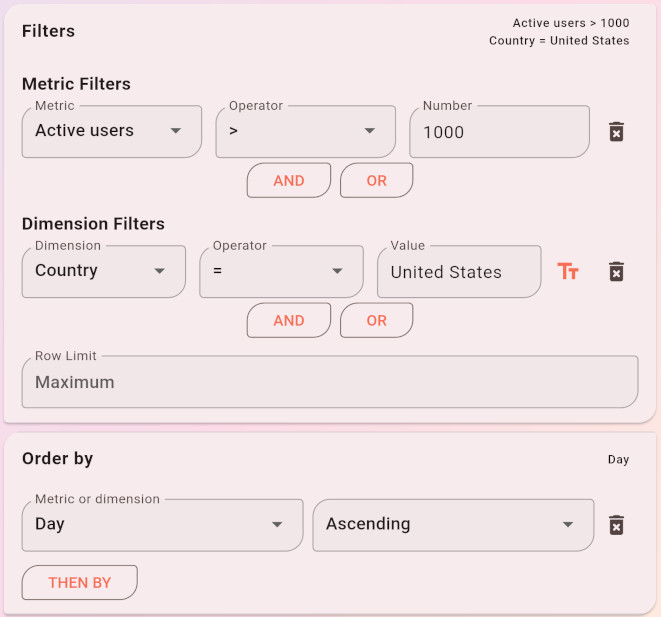Open the Metric or dimension dropdown showing Day
This screenshot has height=617, width=661.
point(162,525)
